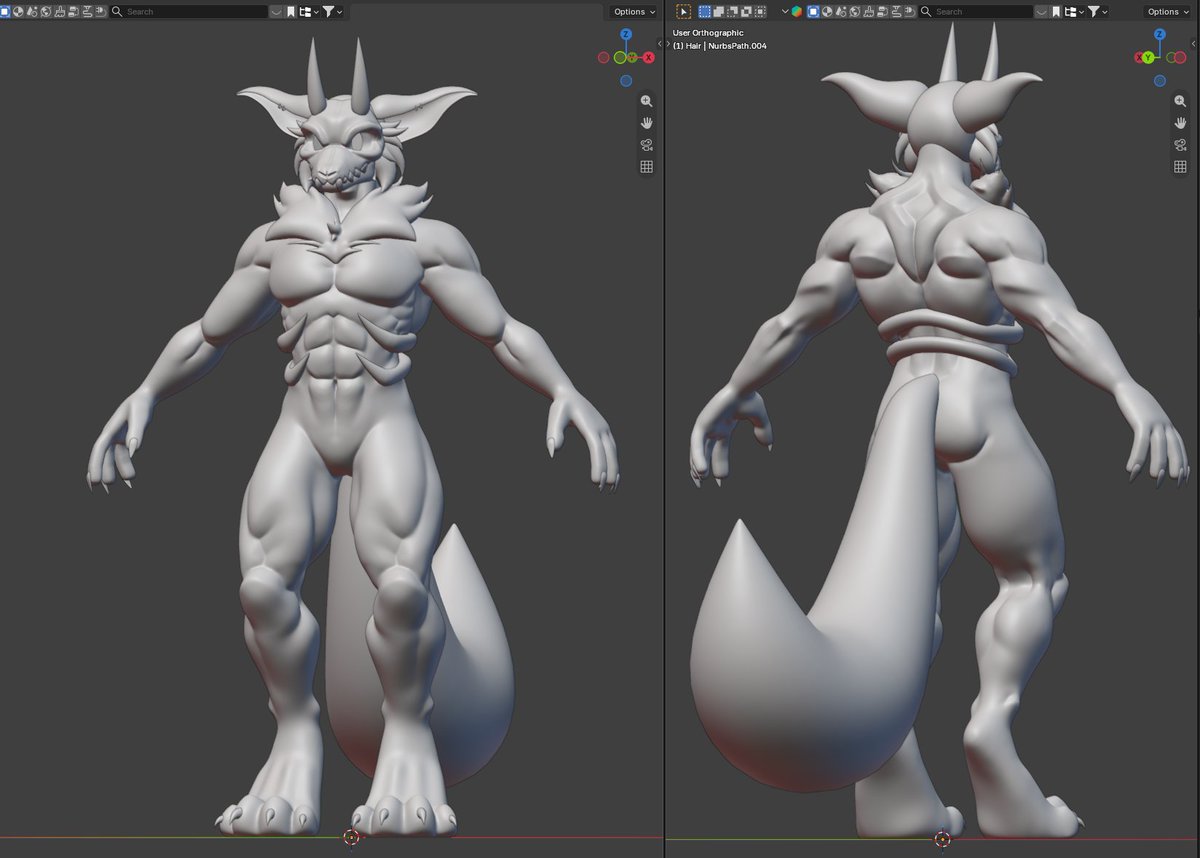Click the 'User Orthographic' viewport label
The height and width of the screenshot is (858, 1200).
coord(709,33)
